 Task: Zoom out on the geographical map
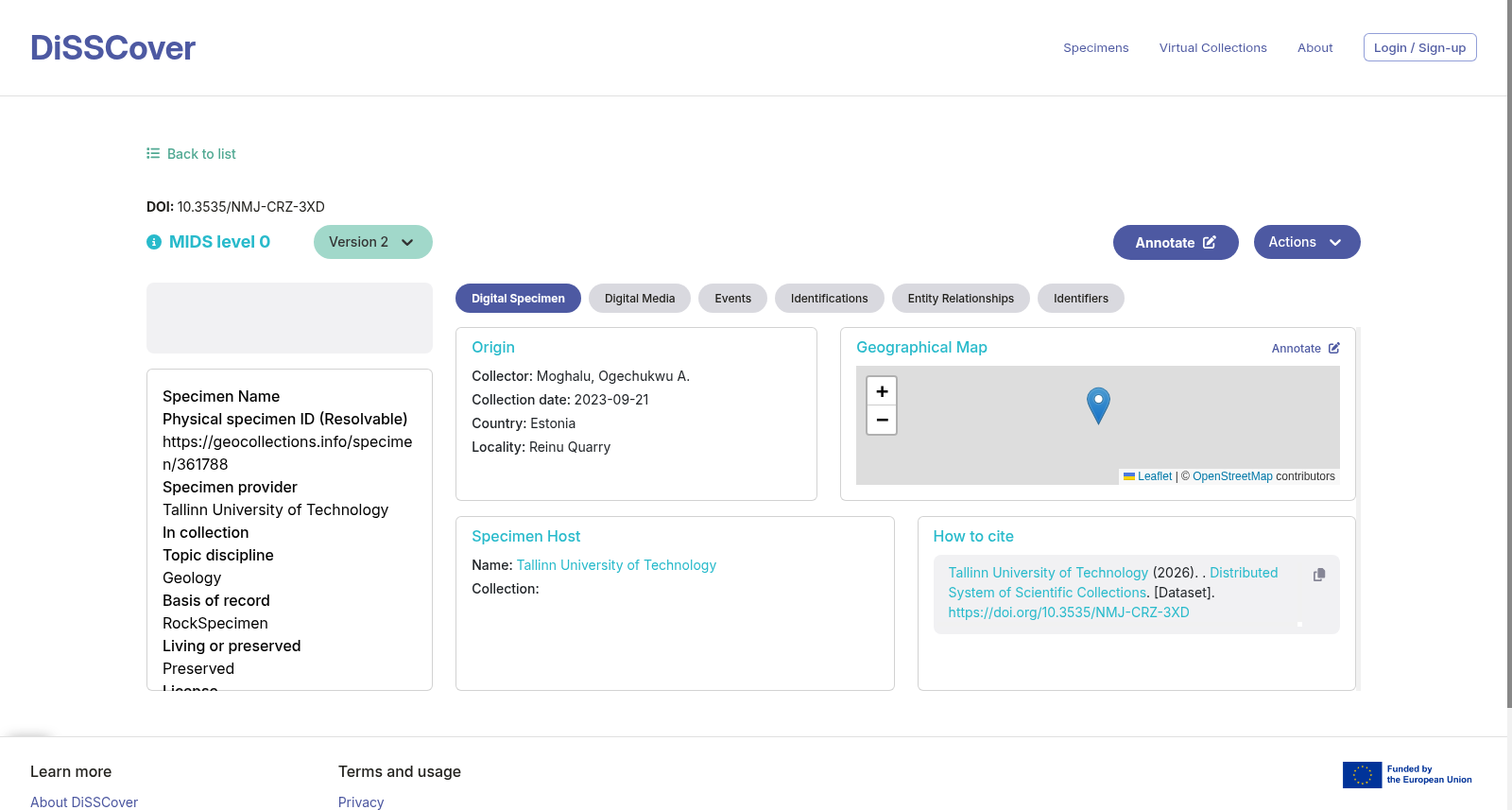(882, 421)
